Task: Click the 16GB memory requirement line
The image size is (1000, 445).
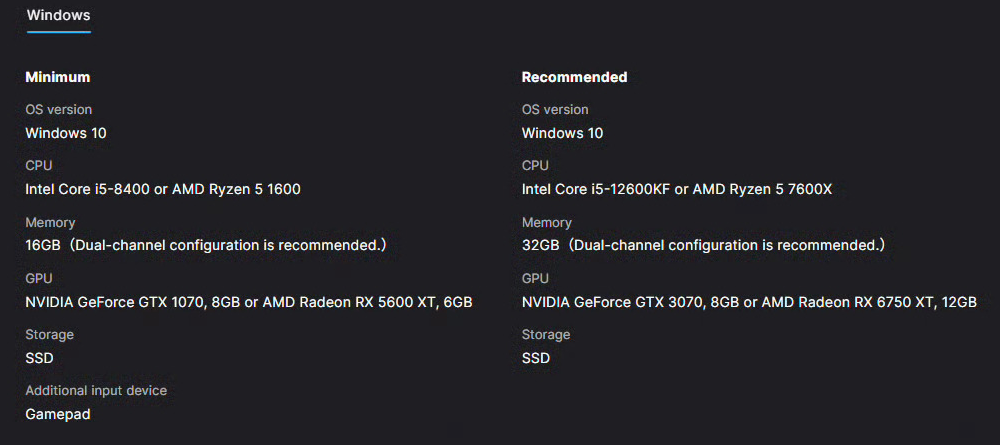Action: pyautogui.click(x=205, y=245)
